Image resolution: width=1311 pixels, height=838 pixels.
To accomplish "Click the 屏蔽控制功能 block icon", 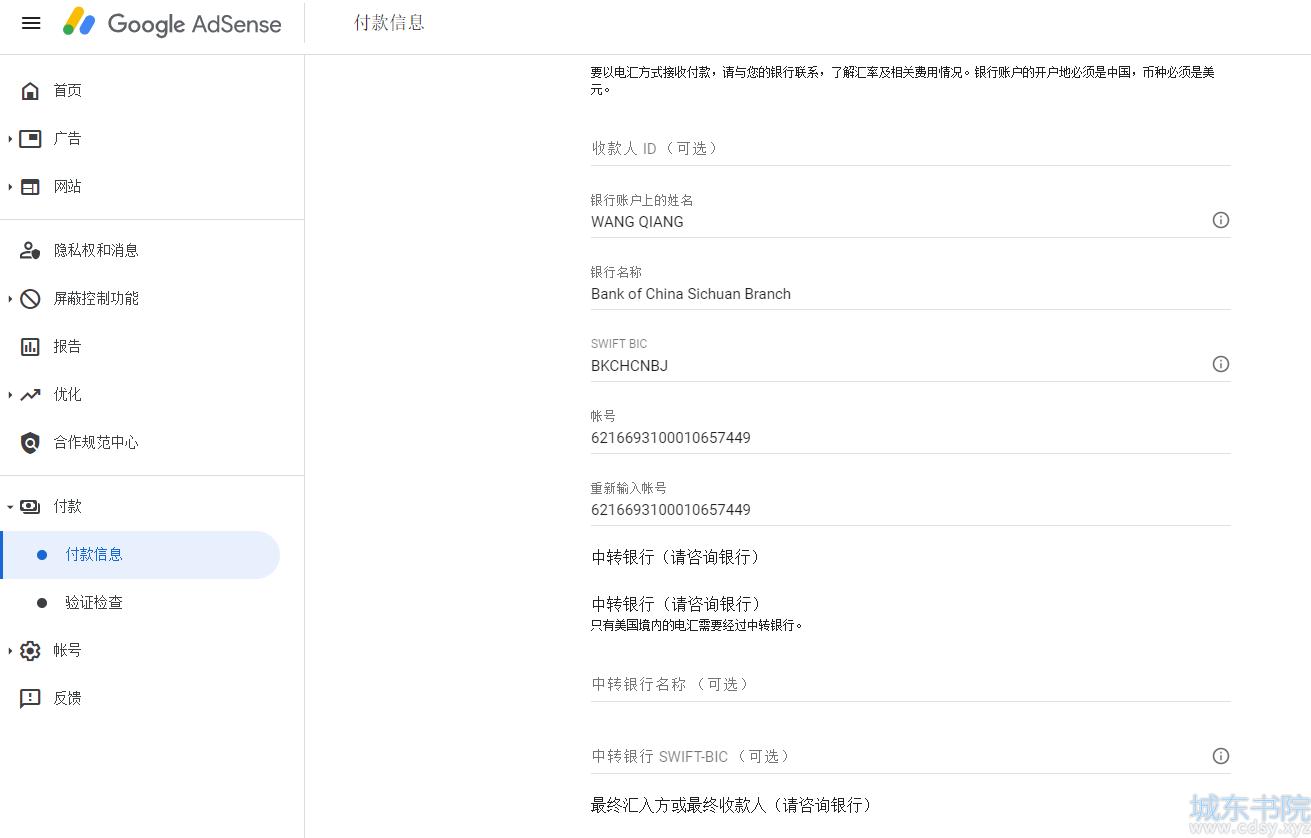I will click(x=30, y=299).
